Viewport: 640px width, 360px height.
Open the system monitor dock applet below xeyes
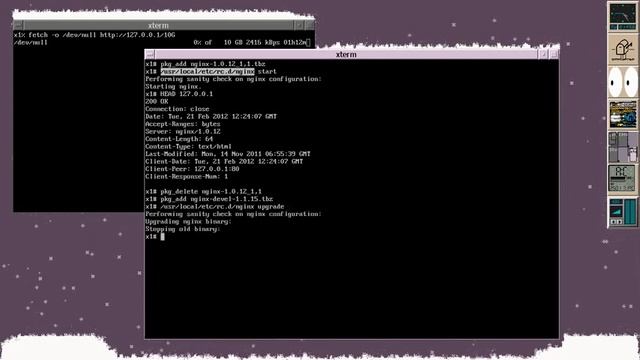coord(622,114)
